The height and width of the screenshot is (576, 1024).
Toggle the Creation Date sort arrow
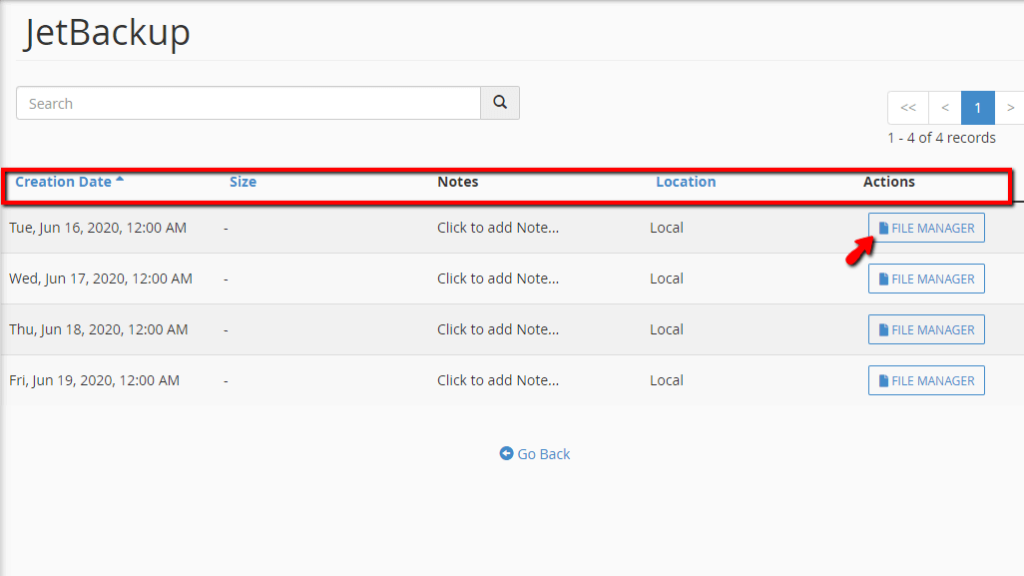[x=120, y=179]
